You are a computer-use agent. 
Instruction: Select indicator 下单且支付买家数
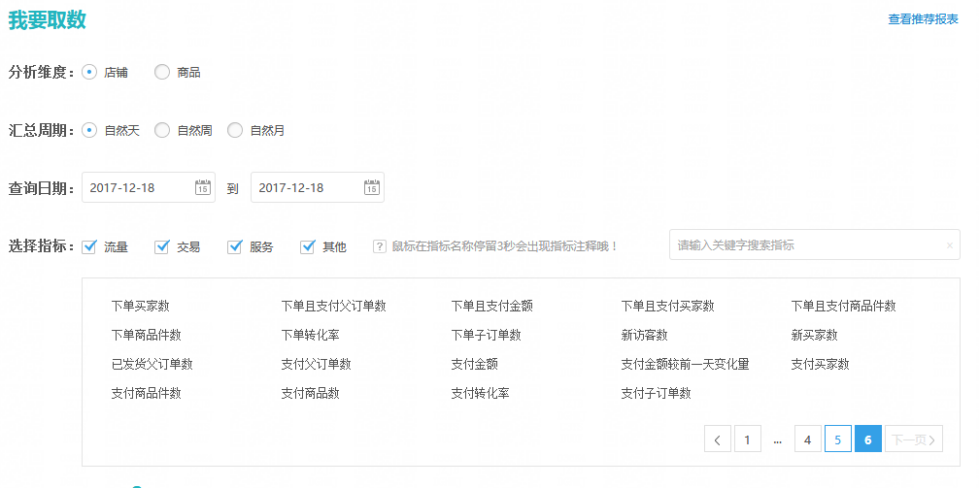click(x=667, y=306)
